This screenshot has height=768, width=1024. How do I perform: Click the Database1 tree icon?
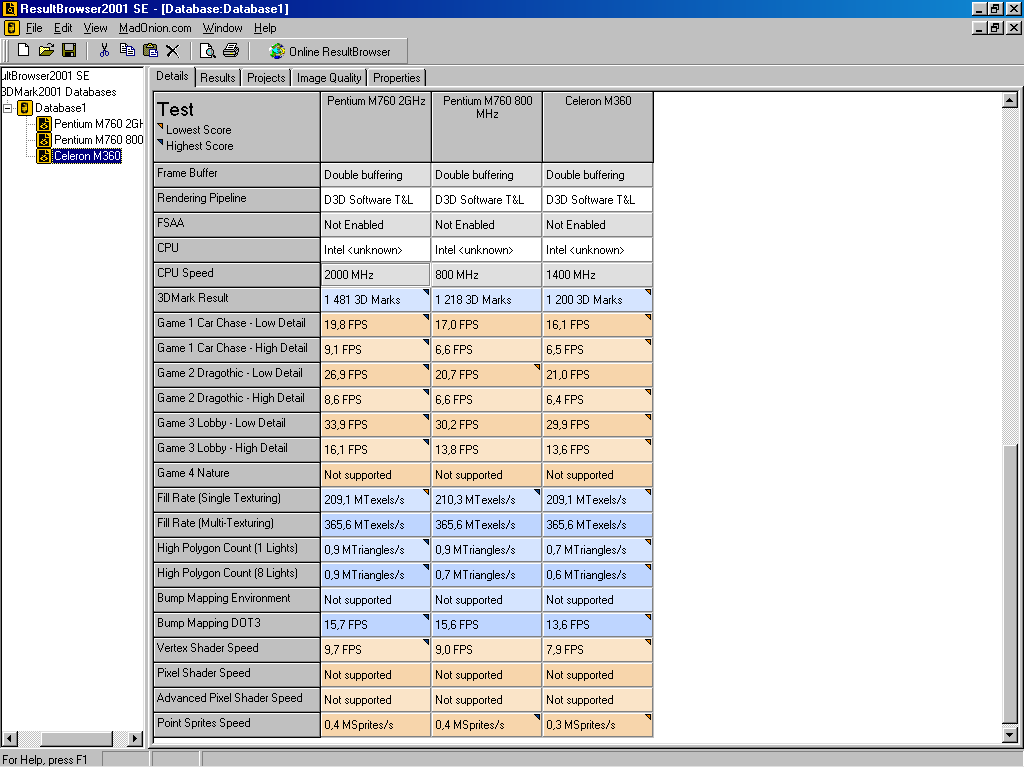[25, 108]
